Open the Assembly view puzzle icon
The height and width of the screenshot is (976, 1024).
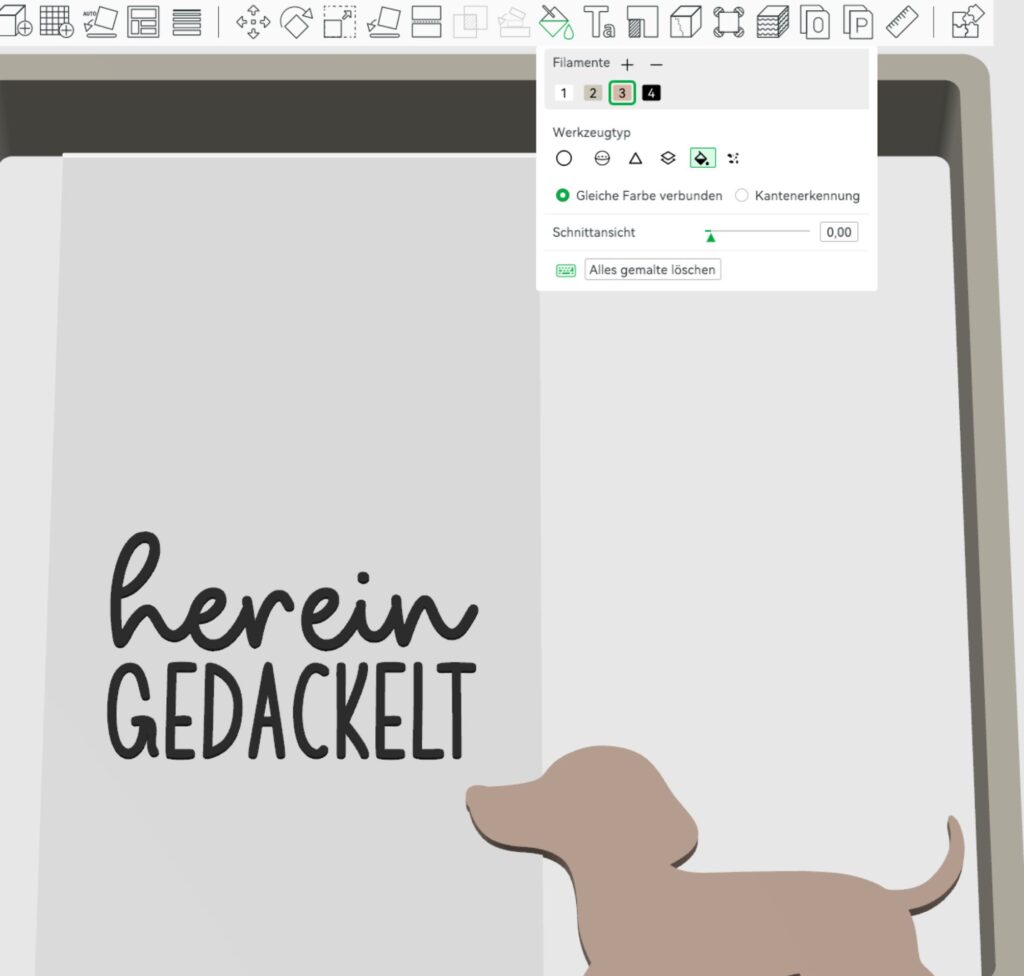click(967, 21)
